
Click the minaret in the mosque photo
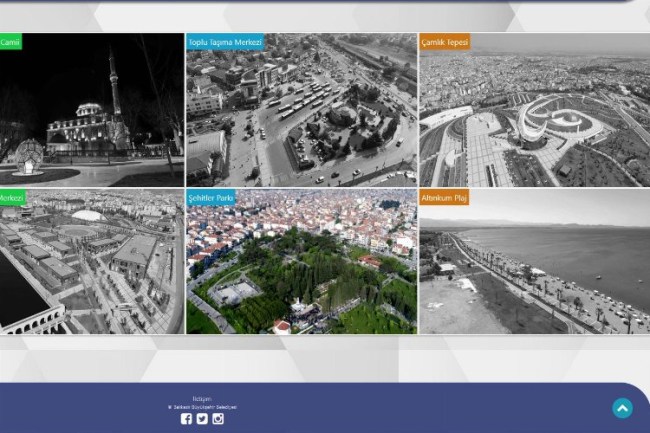113,80
